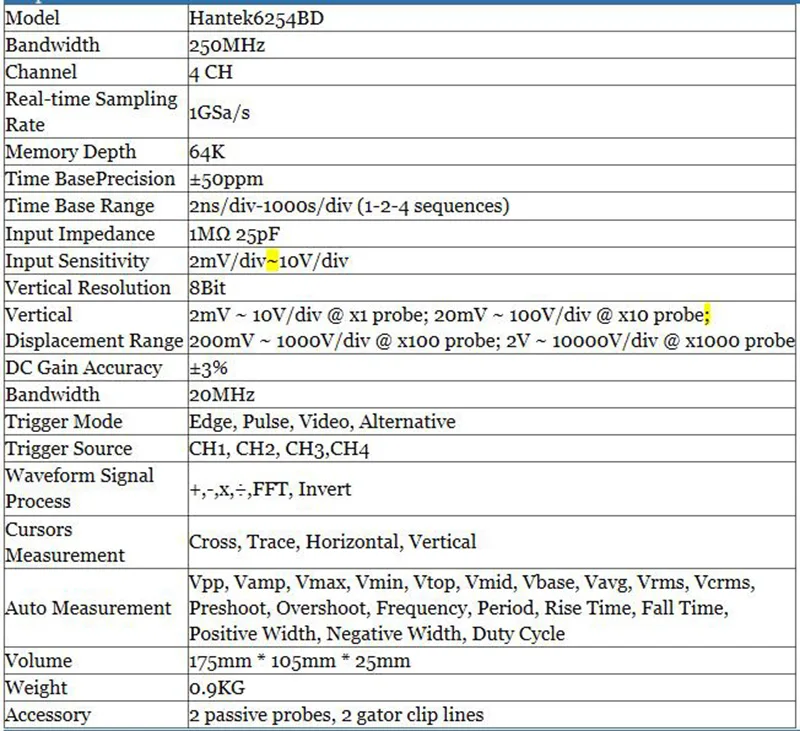Select the DC Gain Accuracy label
This screenshot has width=800, height=731.
point(84,368)
